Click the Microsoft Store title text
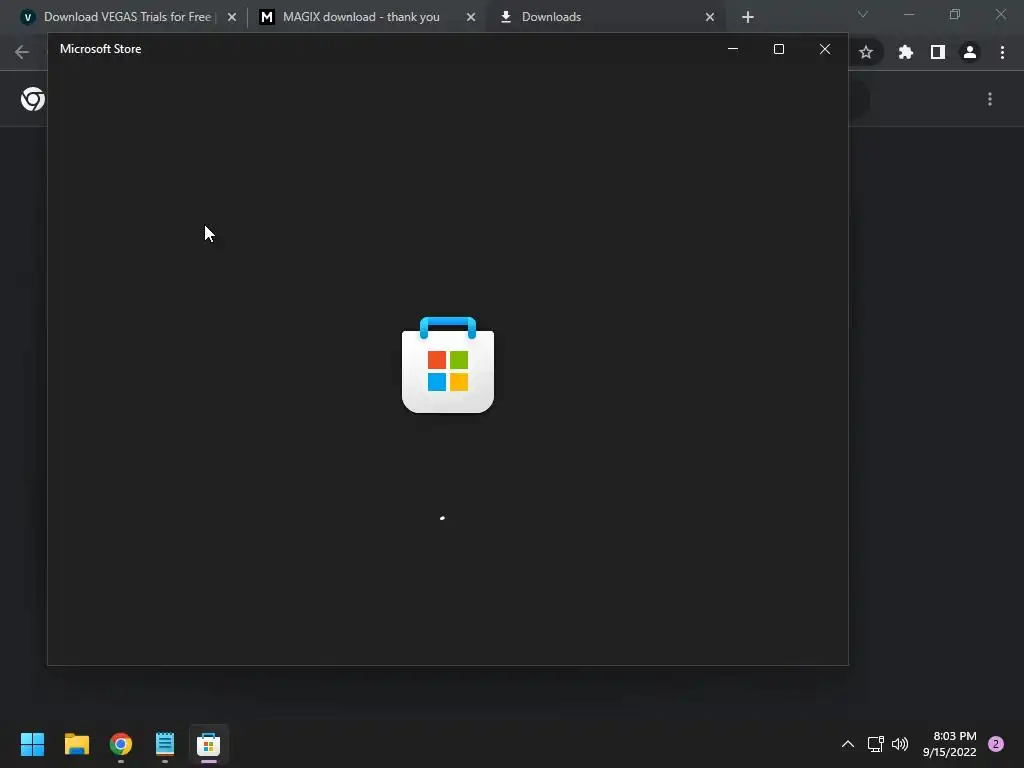The height and width of the screenshot is (768, 1024). [x=101, y=49]
